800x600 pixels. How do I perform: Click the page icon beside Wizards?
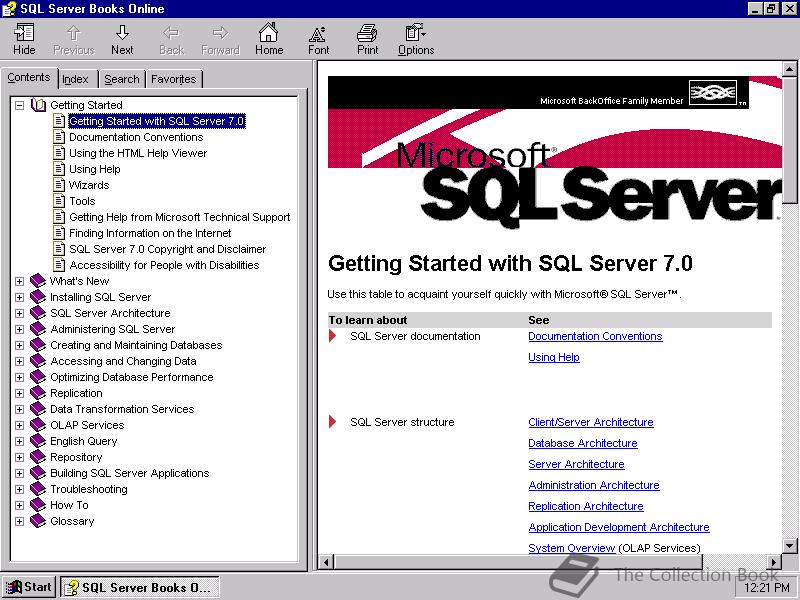click(x=59, y=185)
